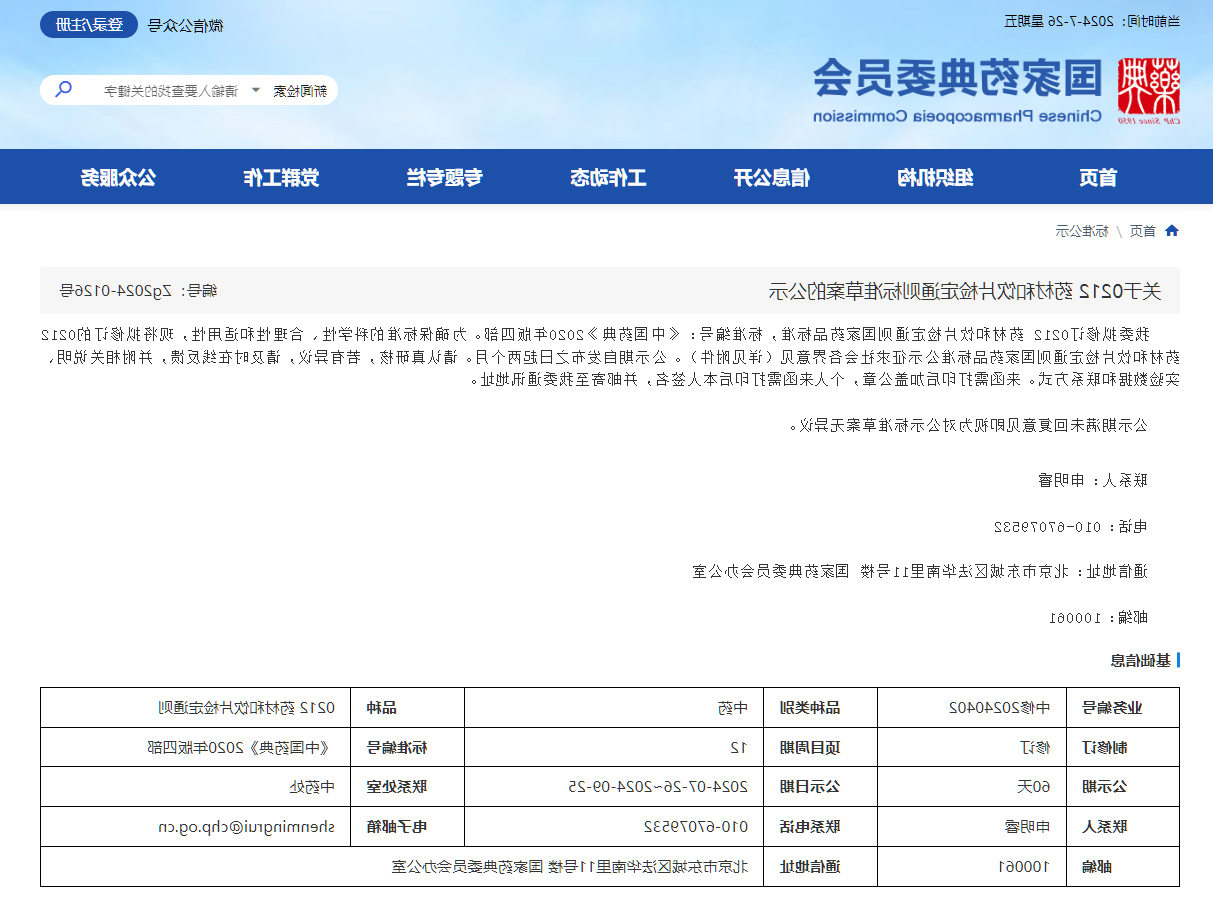Choose 专题专栏 in the navigation bar
Screen dimensions: 1213x897
click(444, 178)
